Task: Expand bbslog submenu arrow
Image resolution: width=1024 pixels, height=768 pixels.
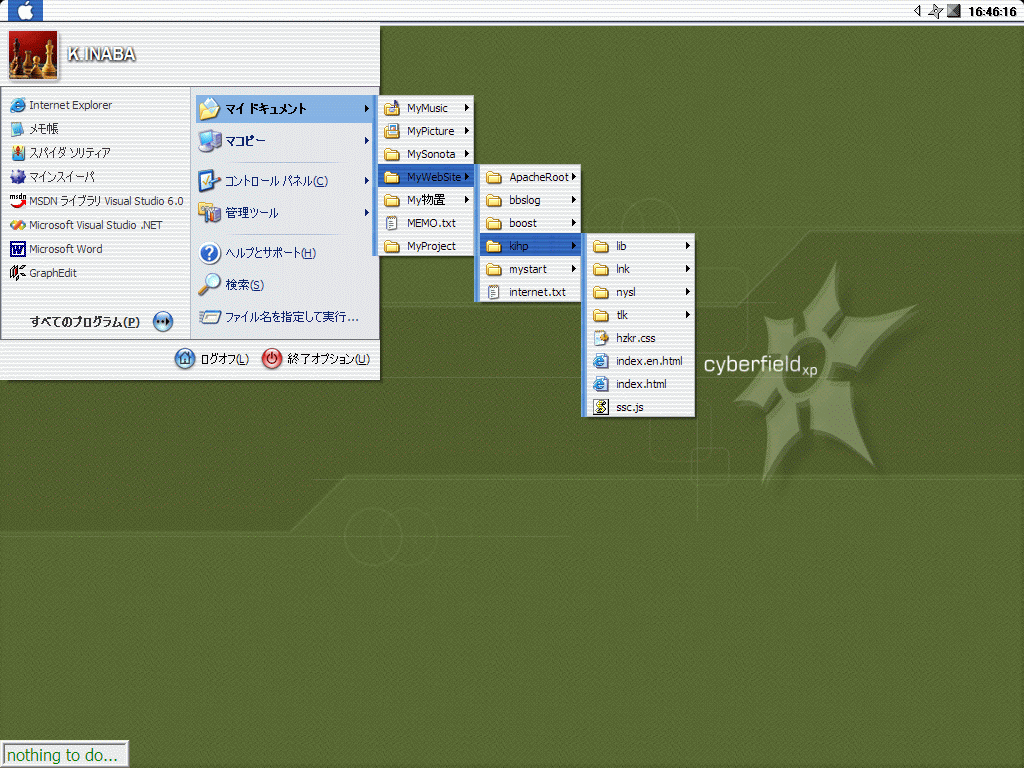Action: tap(573, 200)
